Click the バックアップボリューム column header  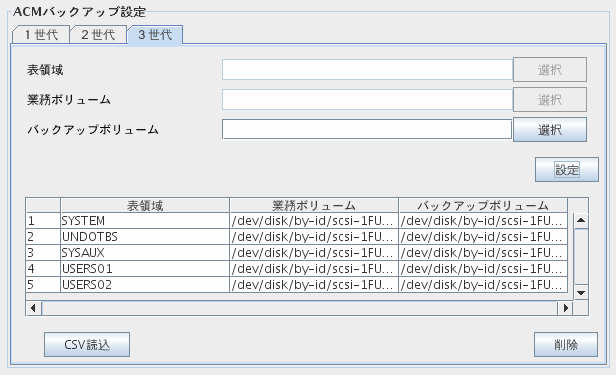click(x=483, y=205)
